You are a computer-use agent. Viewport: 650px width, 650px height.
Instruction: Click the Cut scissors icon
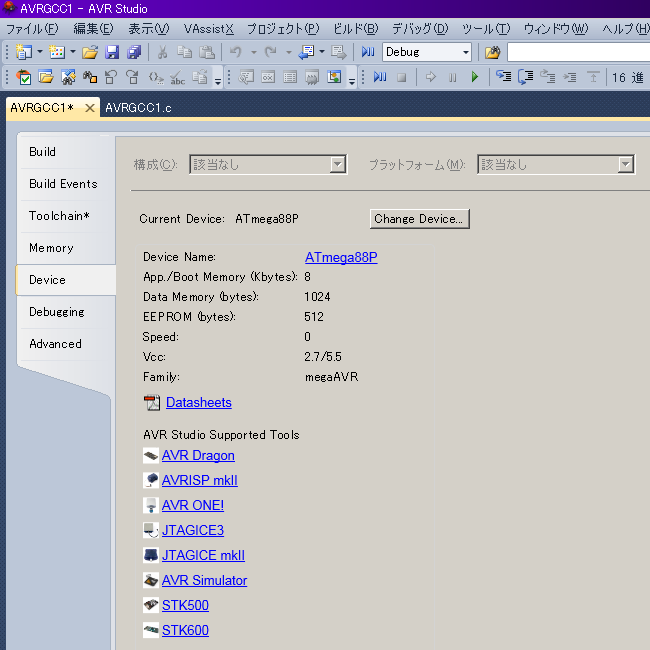(162, 52)
